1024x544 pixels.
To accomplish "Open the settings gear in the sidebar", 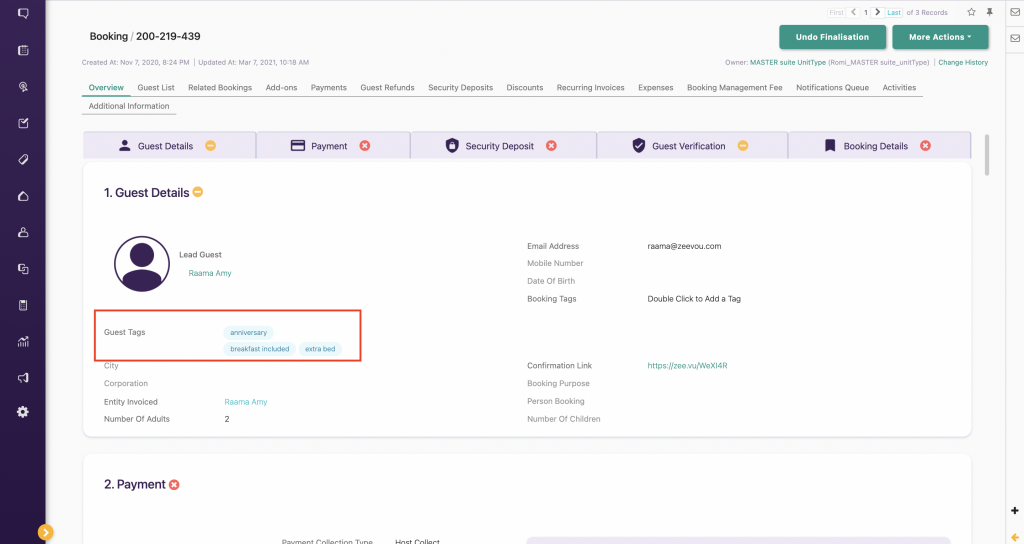I will pyautogui.click(x=23, y=412).
